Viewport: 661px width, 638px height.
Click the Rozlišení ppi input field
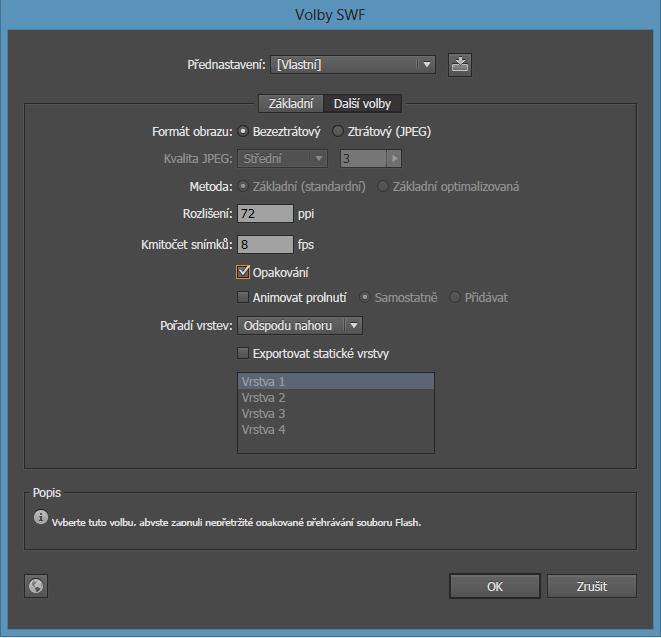(264, 214)
